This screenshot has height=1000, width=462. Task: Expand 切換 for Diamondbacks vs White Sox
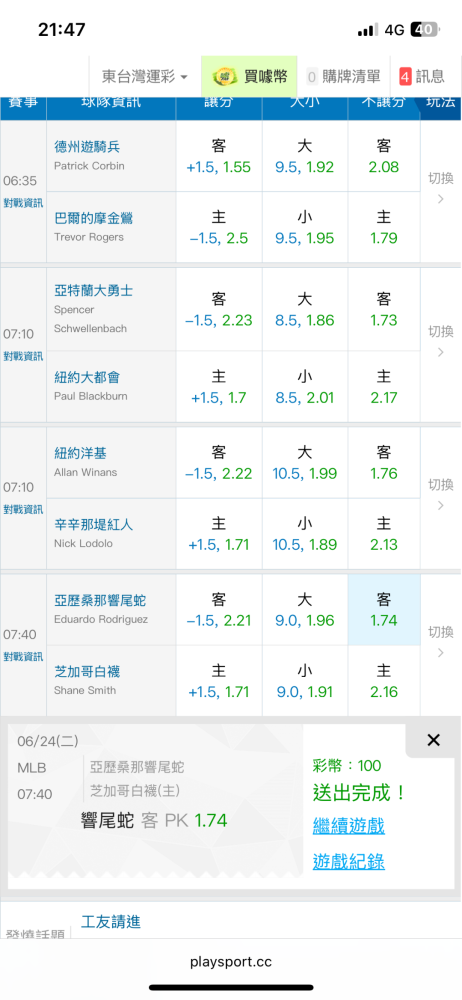[440, 642]
